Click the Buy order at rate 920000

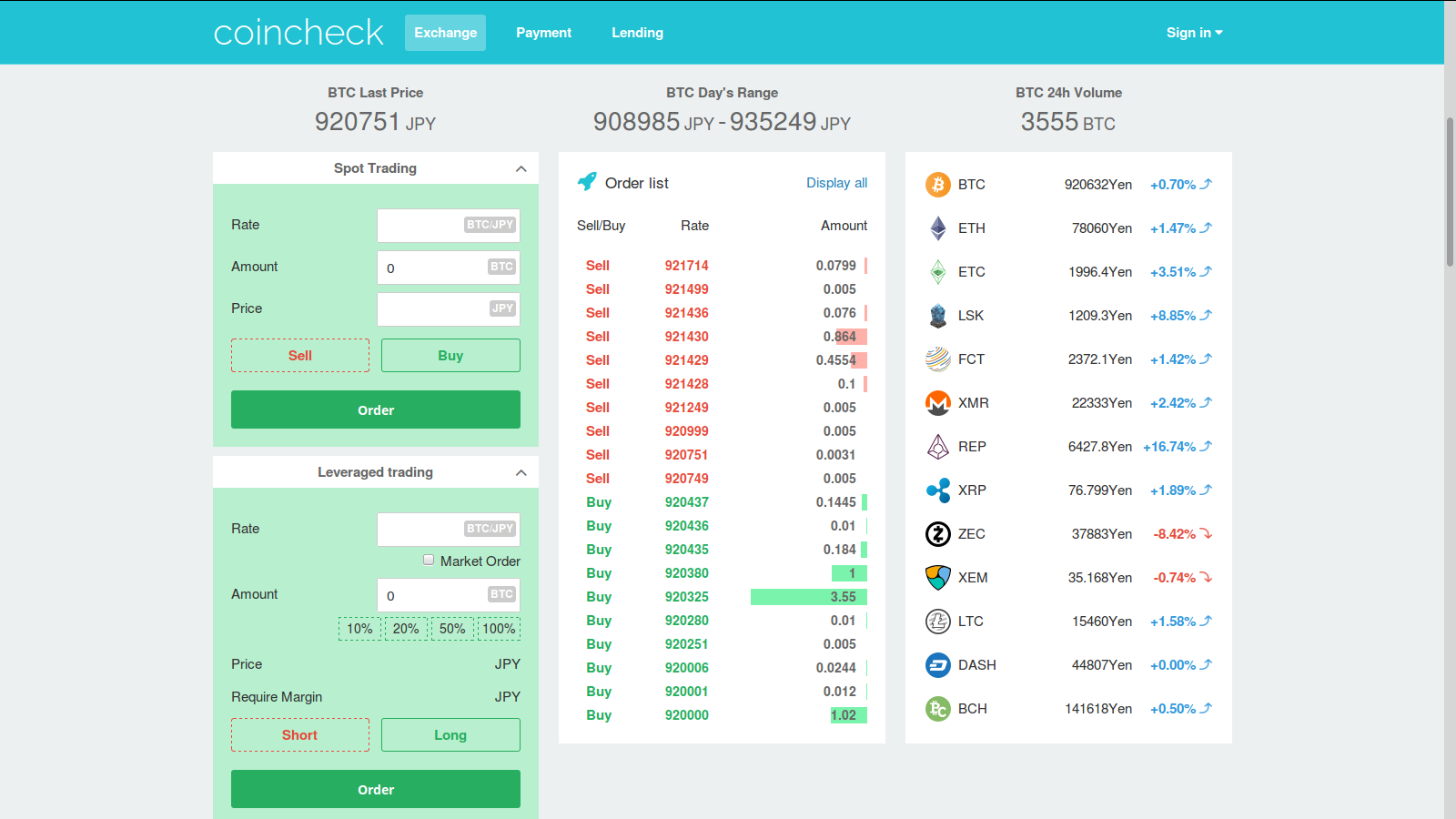tap(722, 715)
